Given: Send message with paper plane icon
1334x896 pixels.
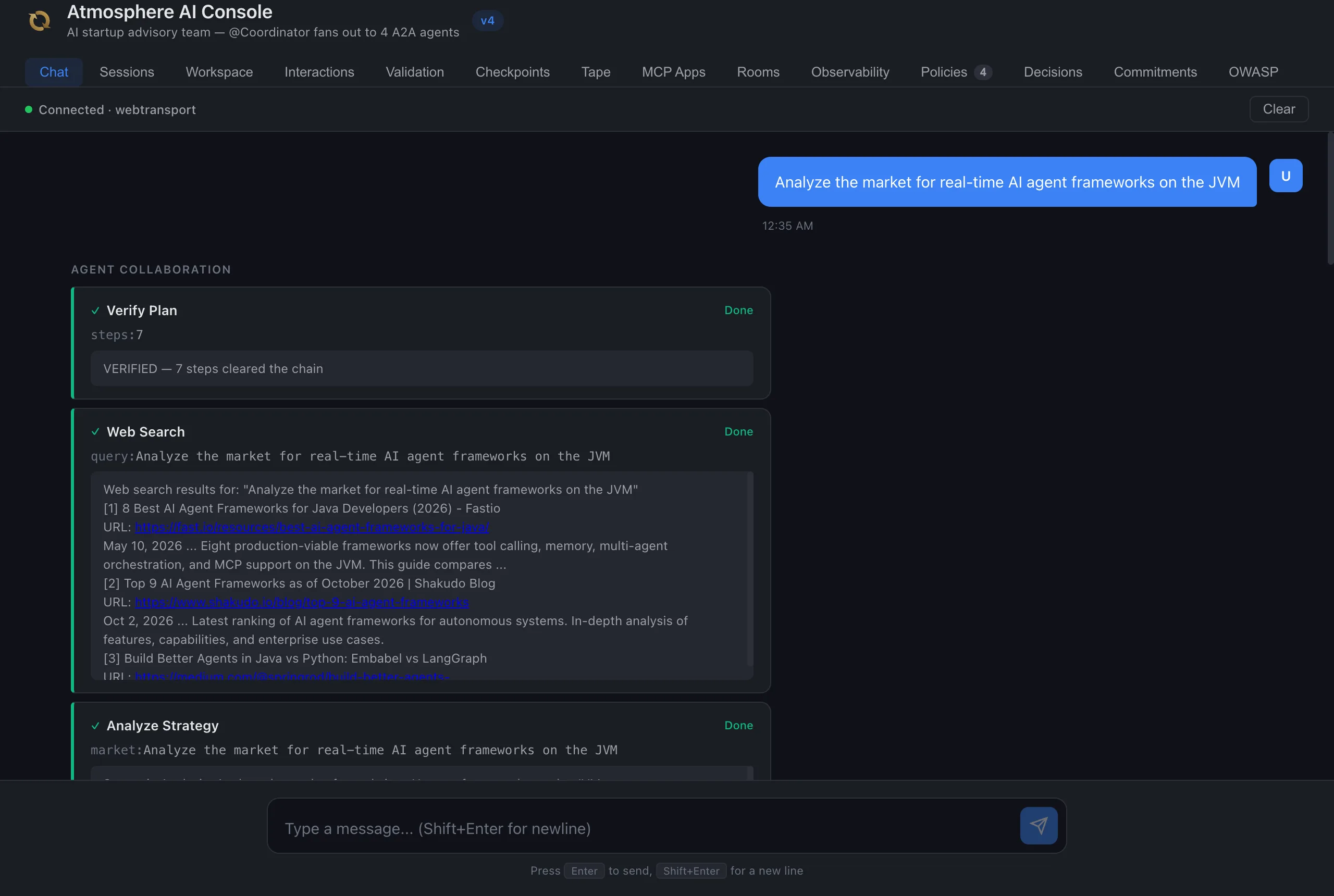Looking at the screenshot, I should (1039, 825).
